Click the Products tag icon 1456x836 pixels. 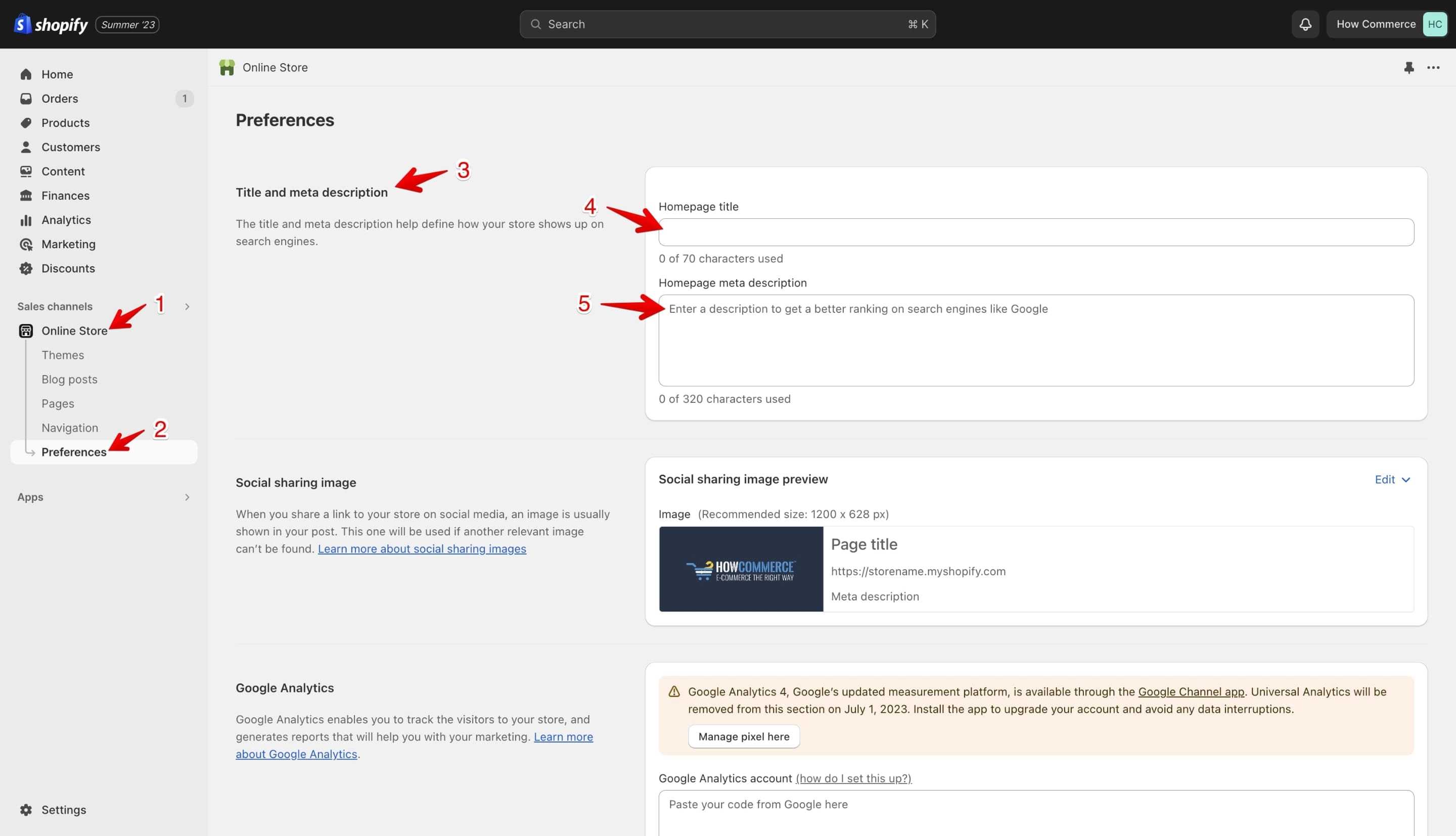[26, 123]
